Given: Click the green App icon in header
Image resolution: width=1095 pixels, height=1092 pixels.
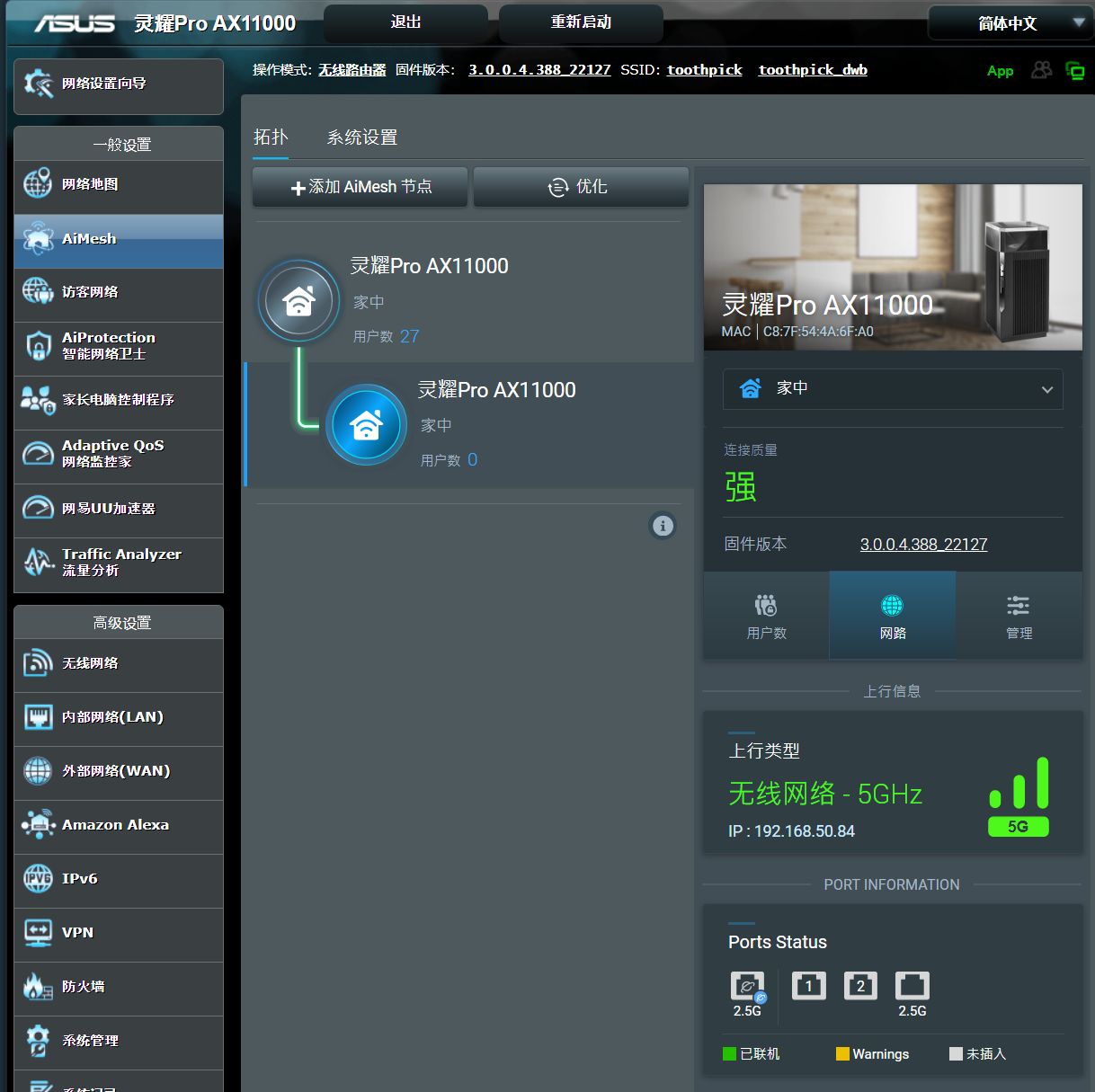Looking at the screenshot, I should click(1000, 71).
